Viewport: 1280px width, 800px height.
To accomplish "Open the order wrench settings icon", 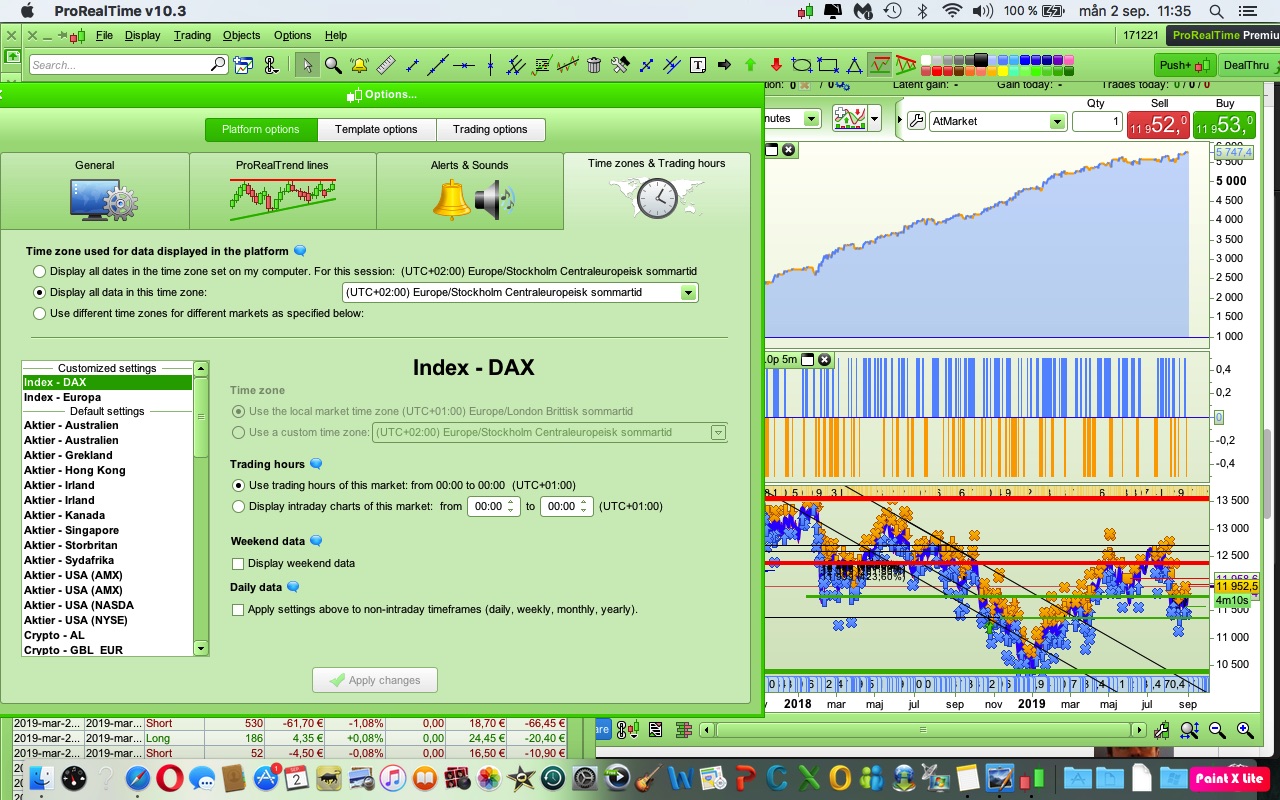I will (x=916, y=121).
